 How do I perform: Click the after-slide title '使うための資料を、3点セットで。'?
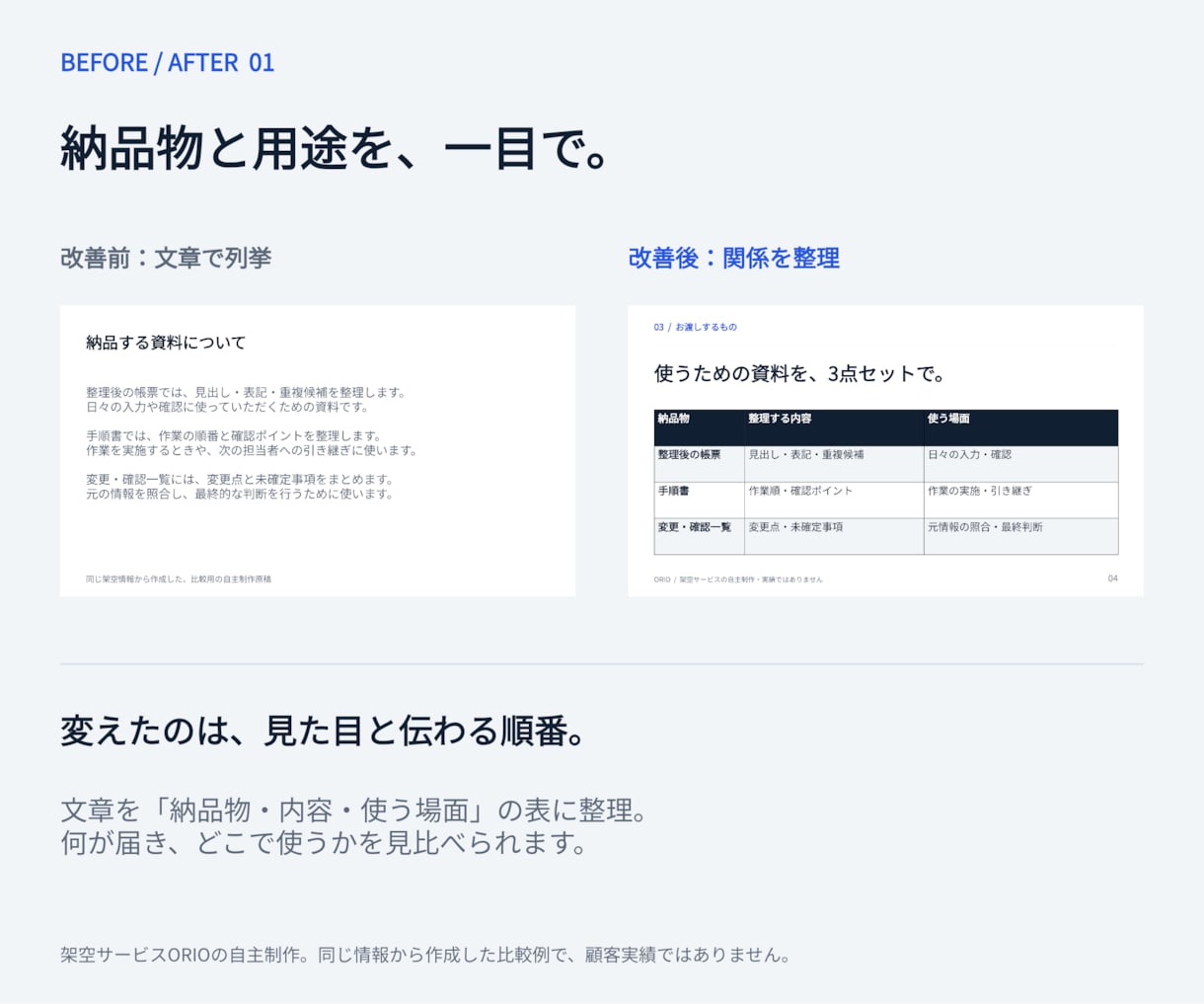[800, 373]
